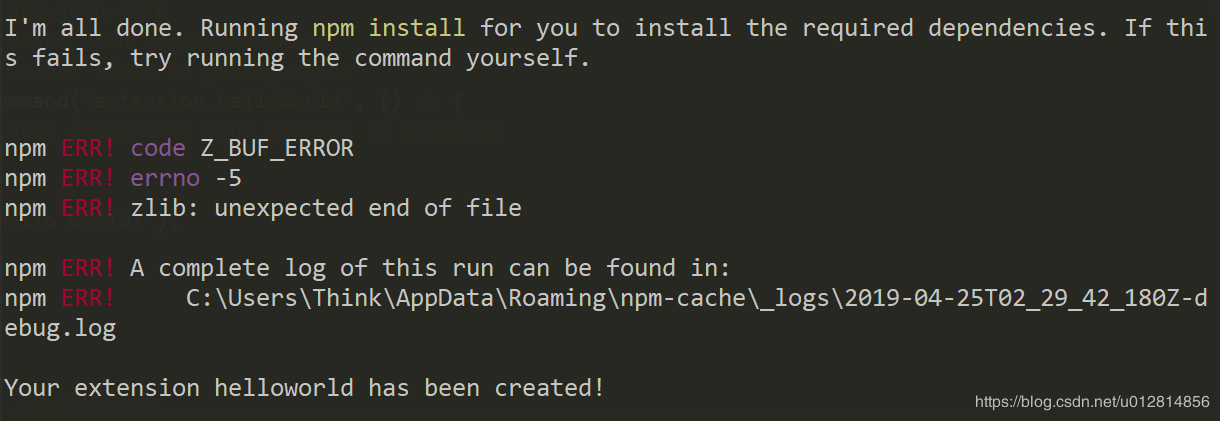1220x421 pixels.
Task: Click the "Your extension" text in last line
Action: point(101,387)
